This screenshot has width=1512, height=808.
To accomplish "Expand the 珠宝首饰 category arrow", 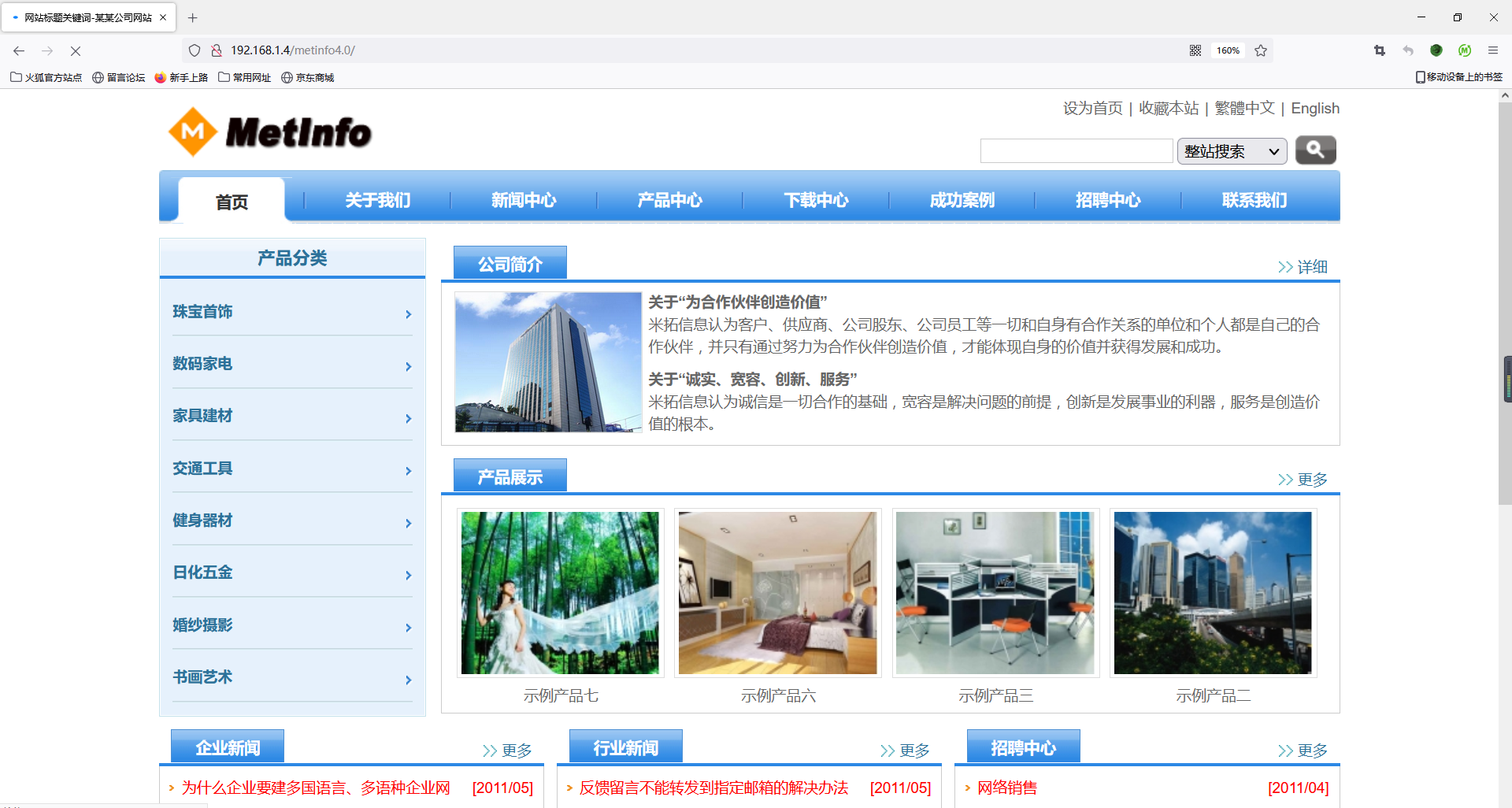I will 408,313.
